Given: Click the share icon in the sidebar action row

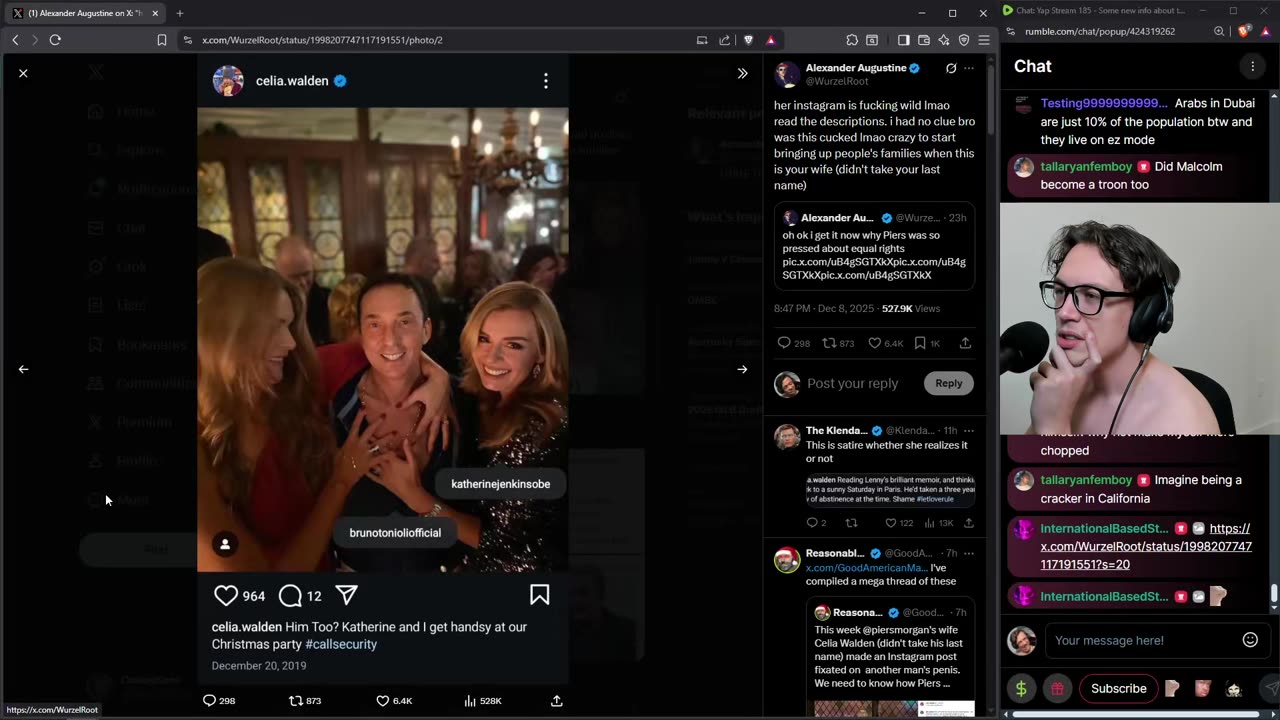Looking at the screenshot, I should tap(965, 343).
